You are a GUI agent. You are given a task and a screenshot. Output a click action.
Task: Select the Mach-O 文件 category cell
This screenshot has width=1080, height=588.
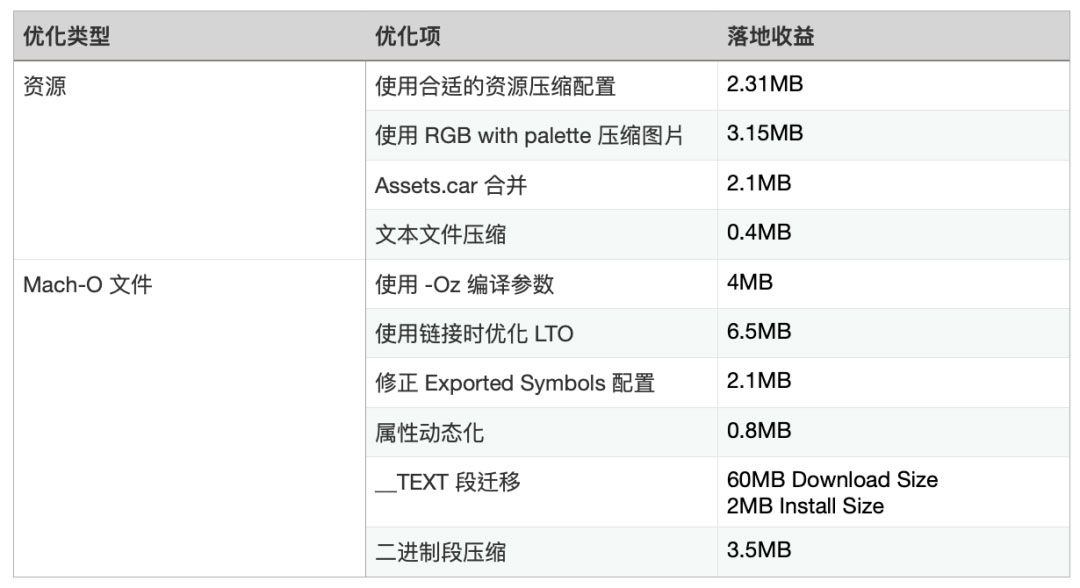pyautogui.click(x=88, y=284)
